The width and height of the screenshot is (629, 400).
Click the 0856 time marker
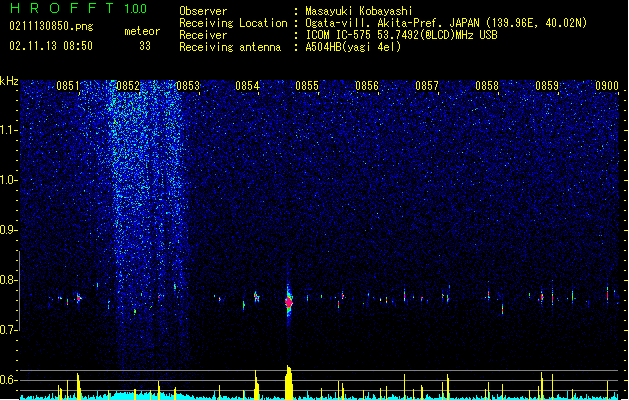tap(367, 86)
